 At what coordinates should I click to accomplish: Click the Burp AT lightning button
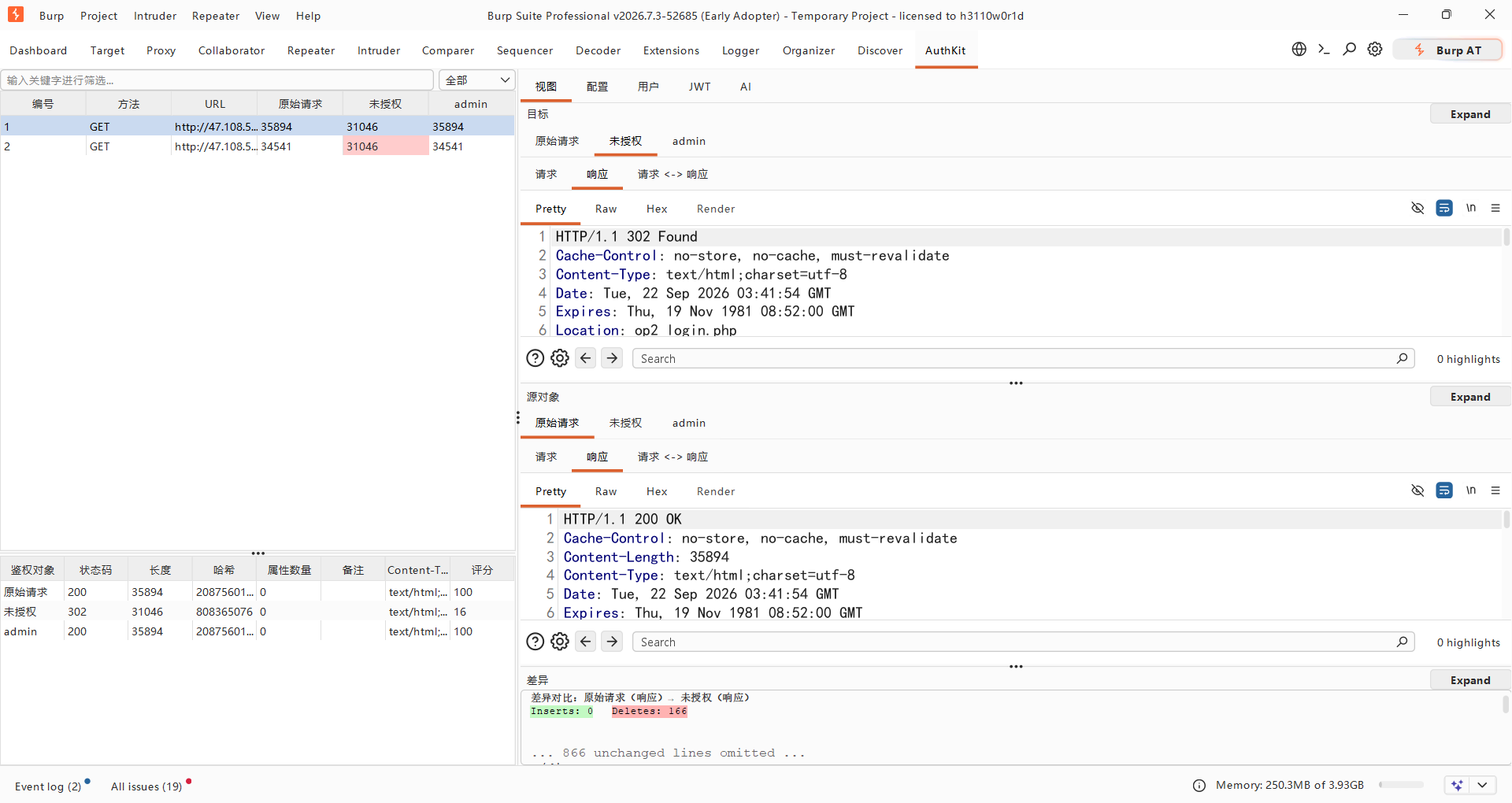[1447, 50]
